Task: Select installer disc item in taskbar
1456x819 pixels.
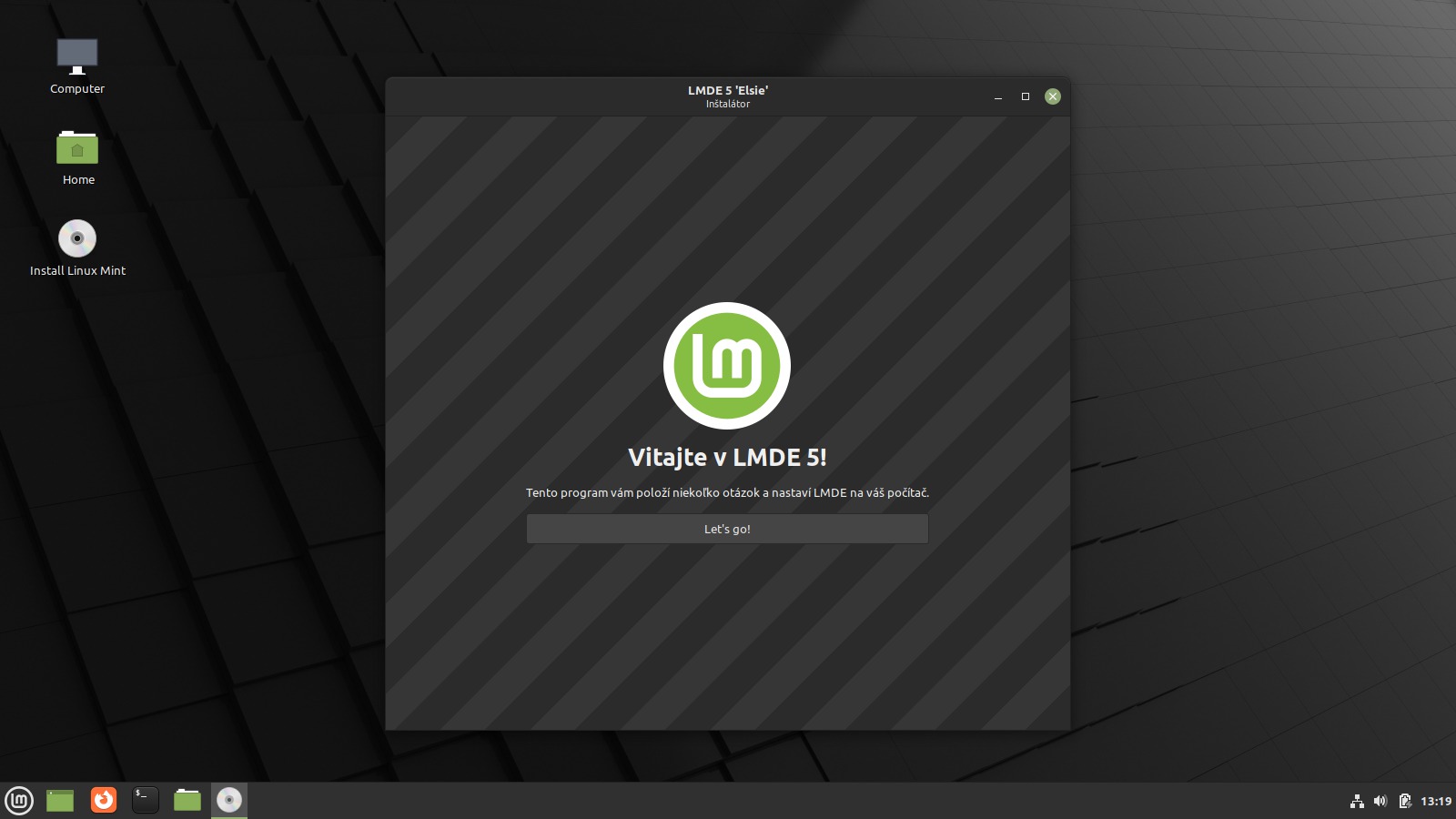Action: (229, 800)
